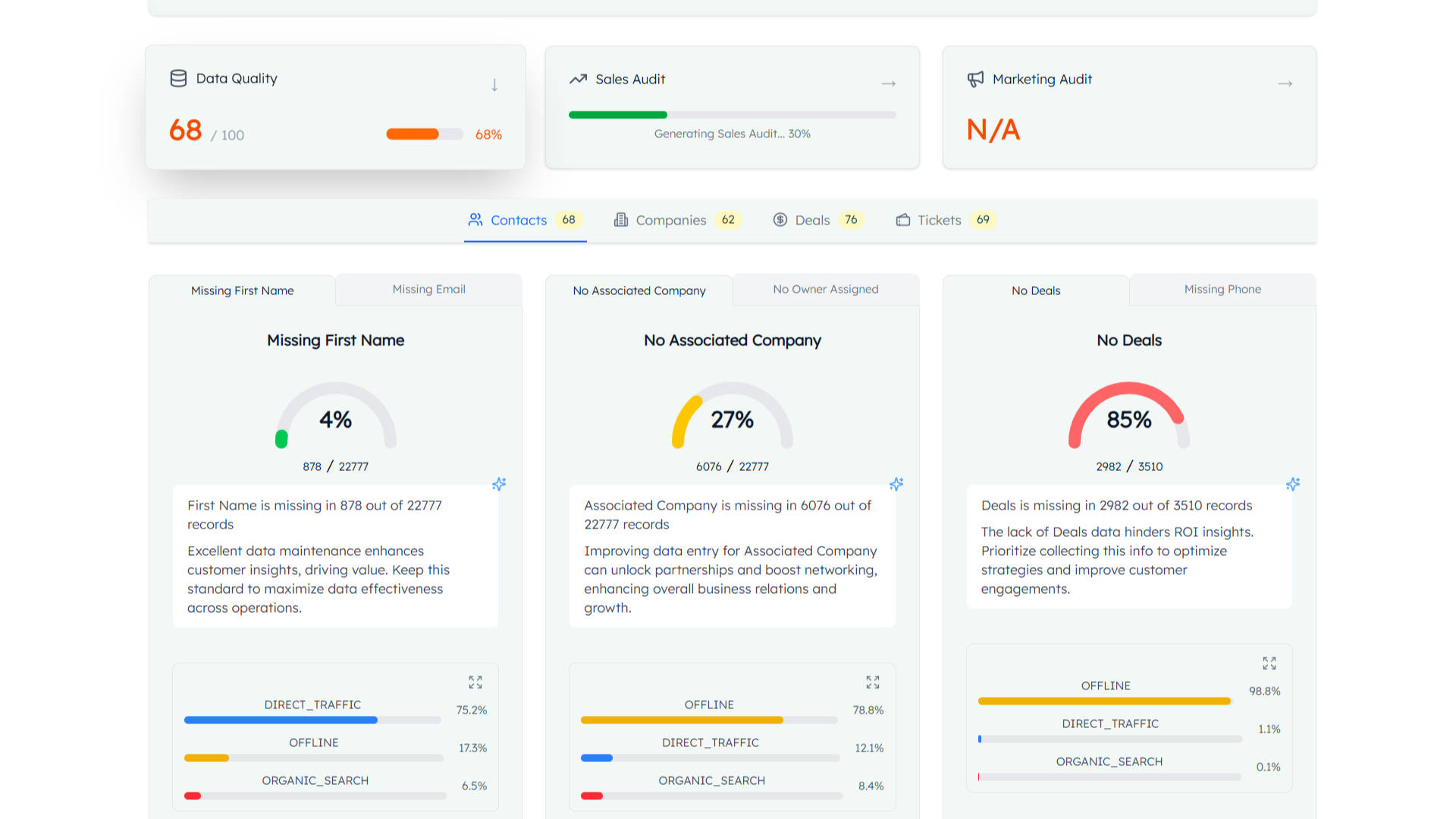1456x819 pixels.
Task: Expand the No Deals source breakdown chart
Action: tap(1269, 664)
